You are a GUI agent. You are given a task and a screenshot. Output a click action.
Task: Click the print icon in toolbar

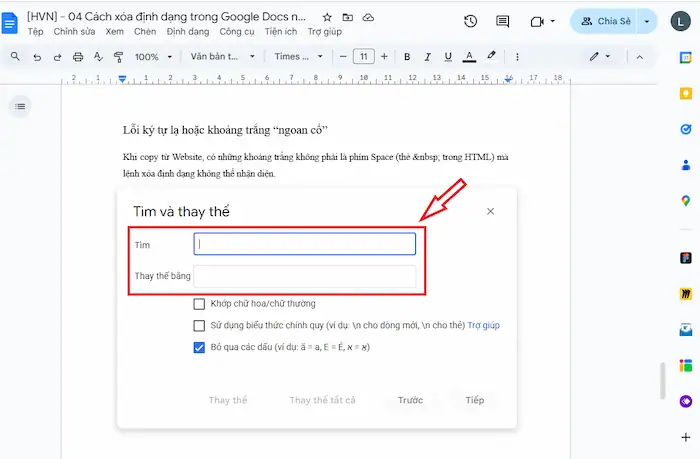point(77,57)
